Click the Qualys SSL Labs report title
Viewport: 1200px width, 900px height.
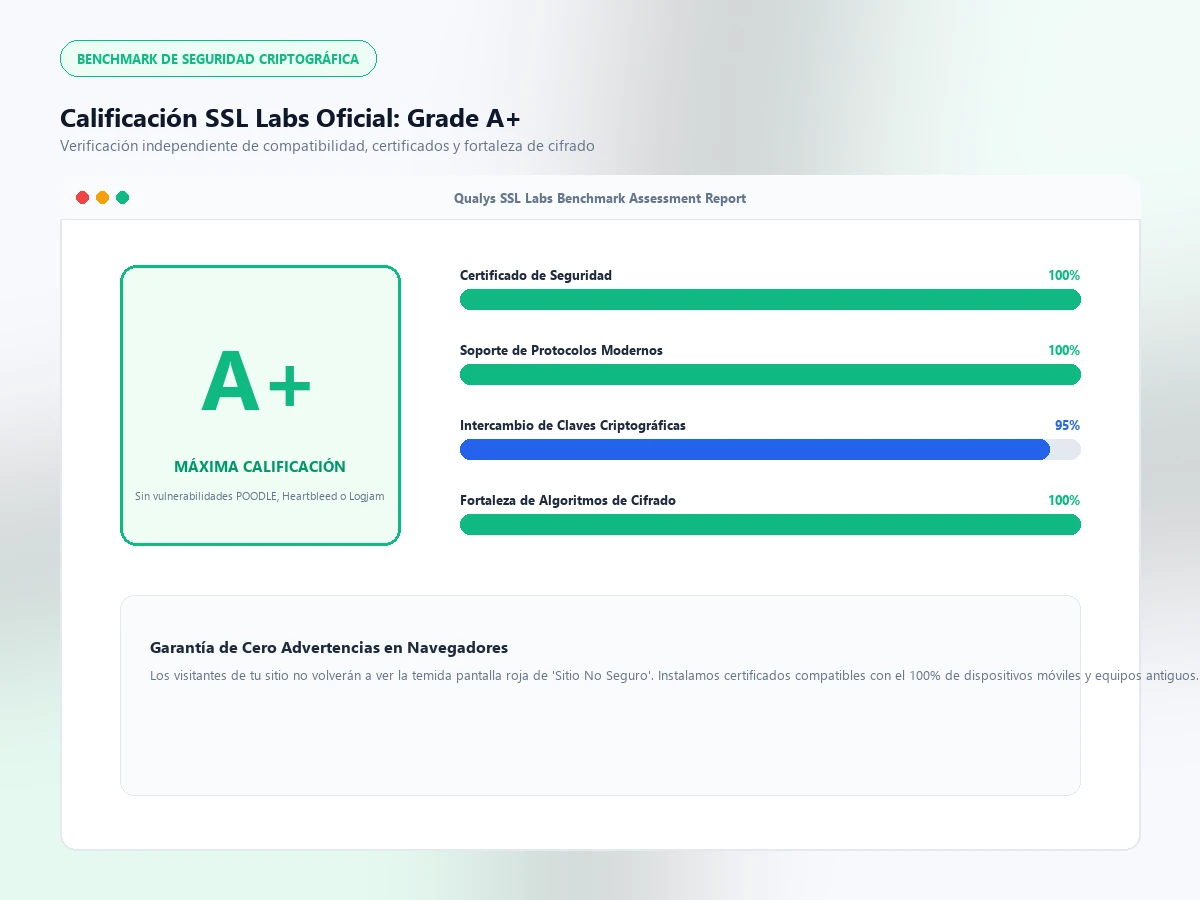tap(600, 198)
